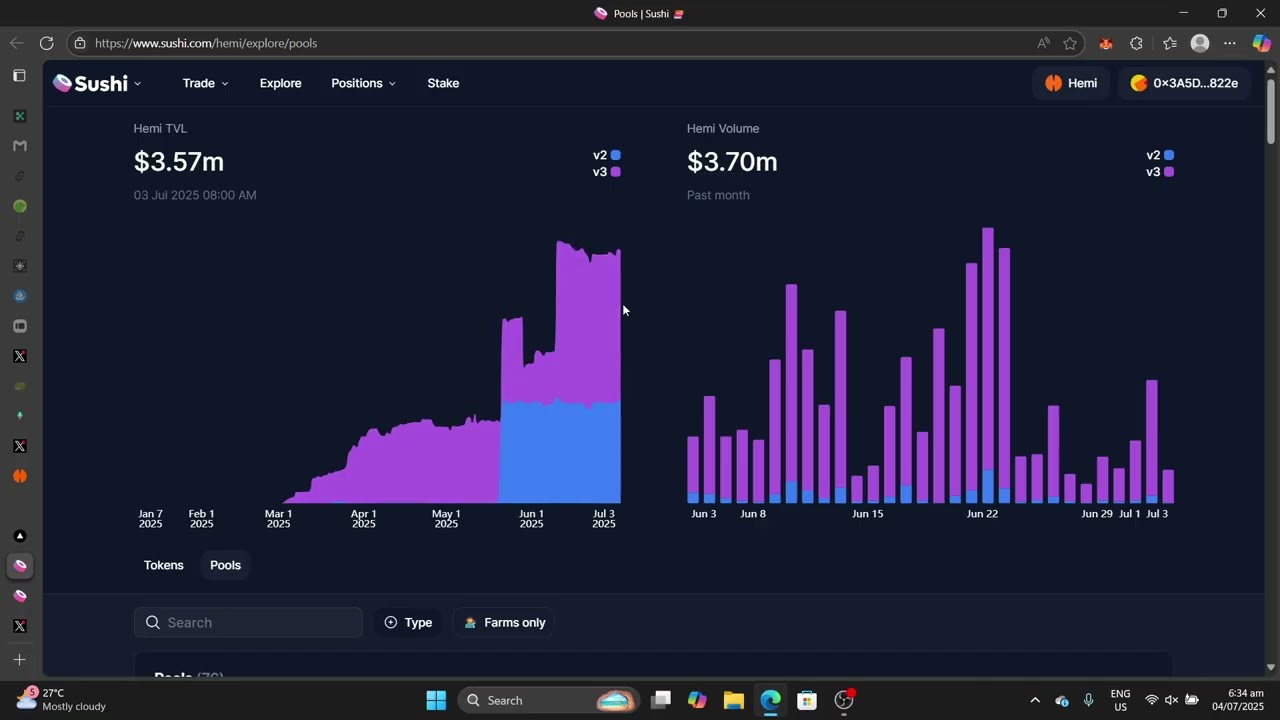Add a new tab with plus icon

pyautogui.click(x=19, y=660)
